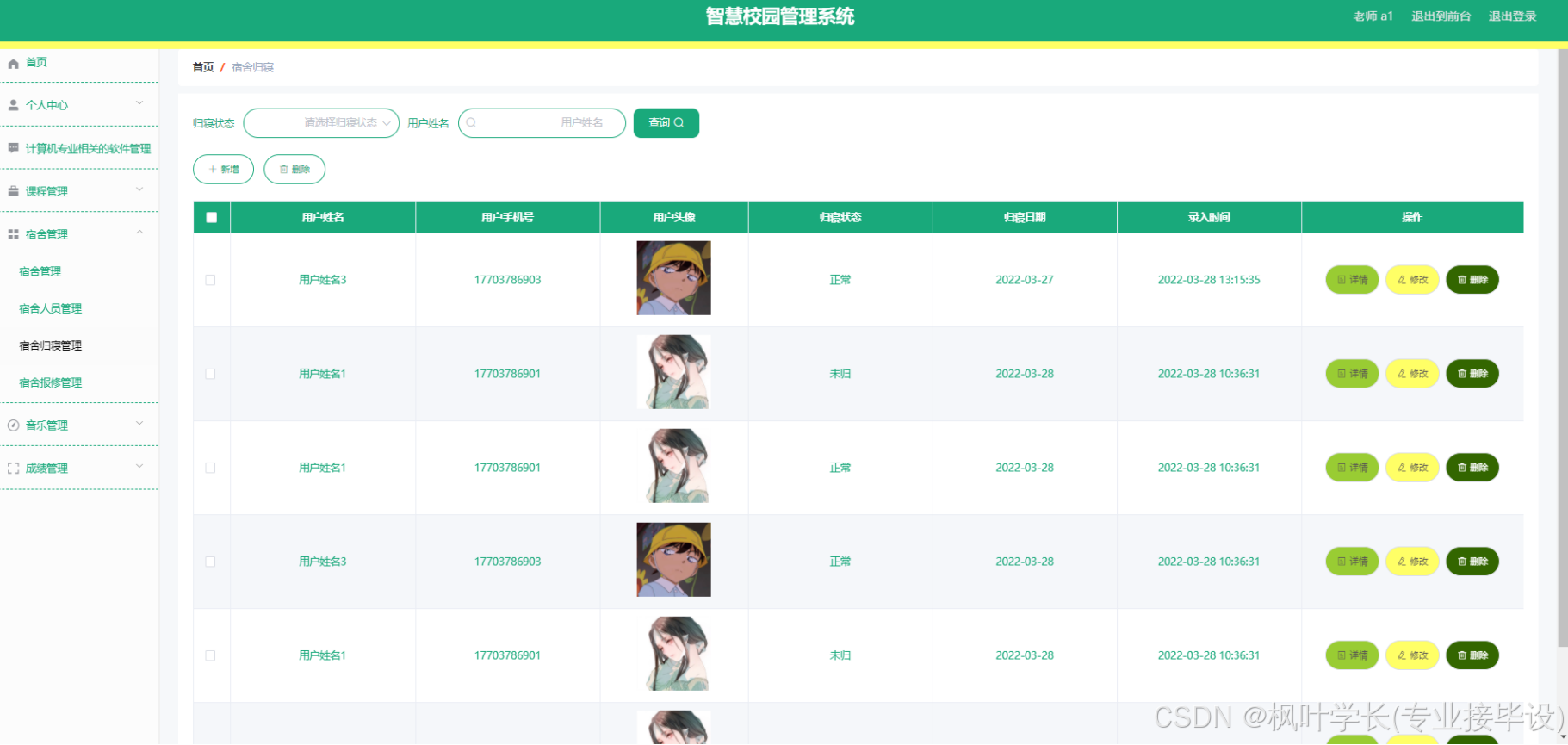Viewport: 1568px width, 745px height.
Task: Select 宿舍管理 submenu item
Action: pyautogui.click(x=40, y=271)
